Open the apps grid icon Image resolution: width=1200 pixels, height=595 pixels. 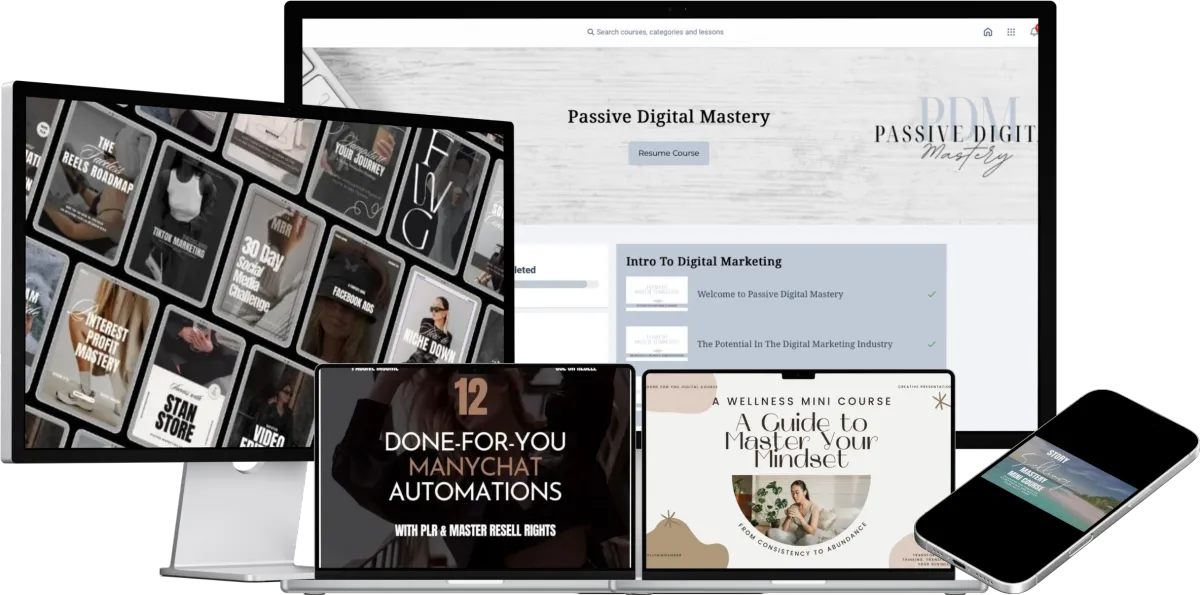(x=1011, y=32)
